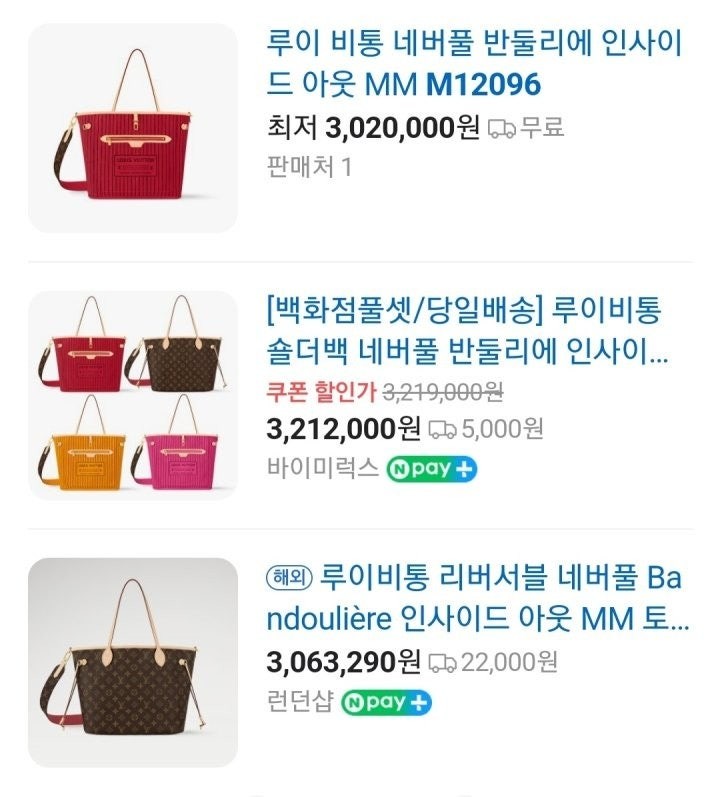The height and width of the screenshot is (797, 720).
Task: Click the 쿠폰 할인가 coupon discount label
Action: click(321, 392)
